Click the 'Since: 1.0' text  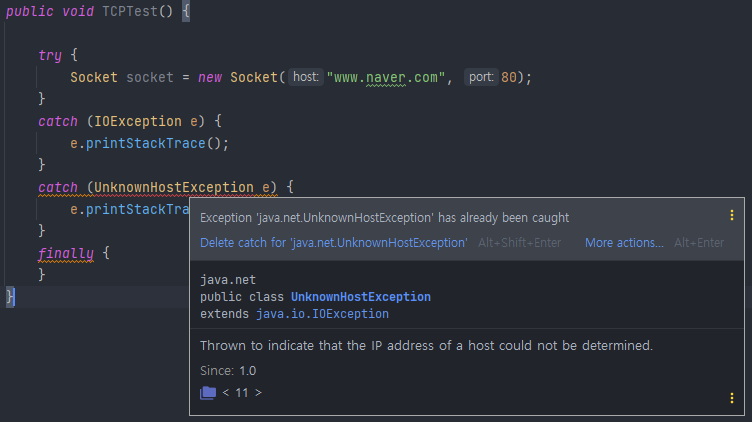(x=228, y=371)
